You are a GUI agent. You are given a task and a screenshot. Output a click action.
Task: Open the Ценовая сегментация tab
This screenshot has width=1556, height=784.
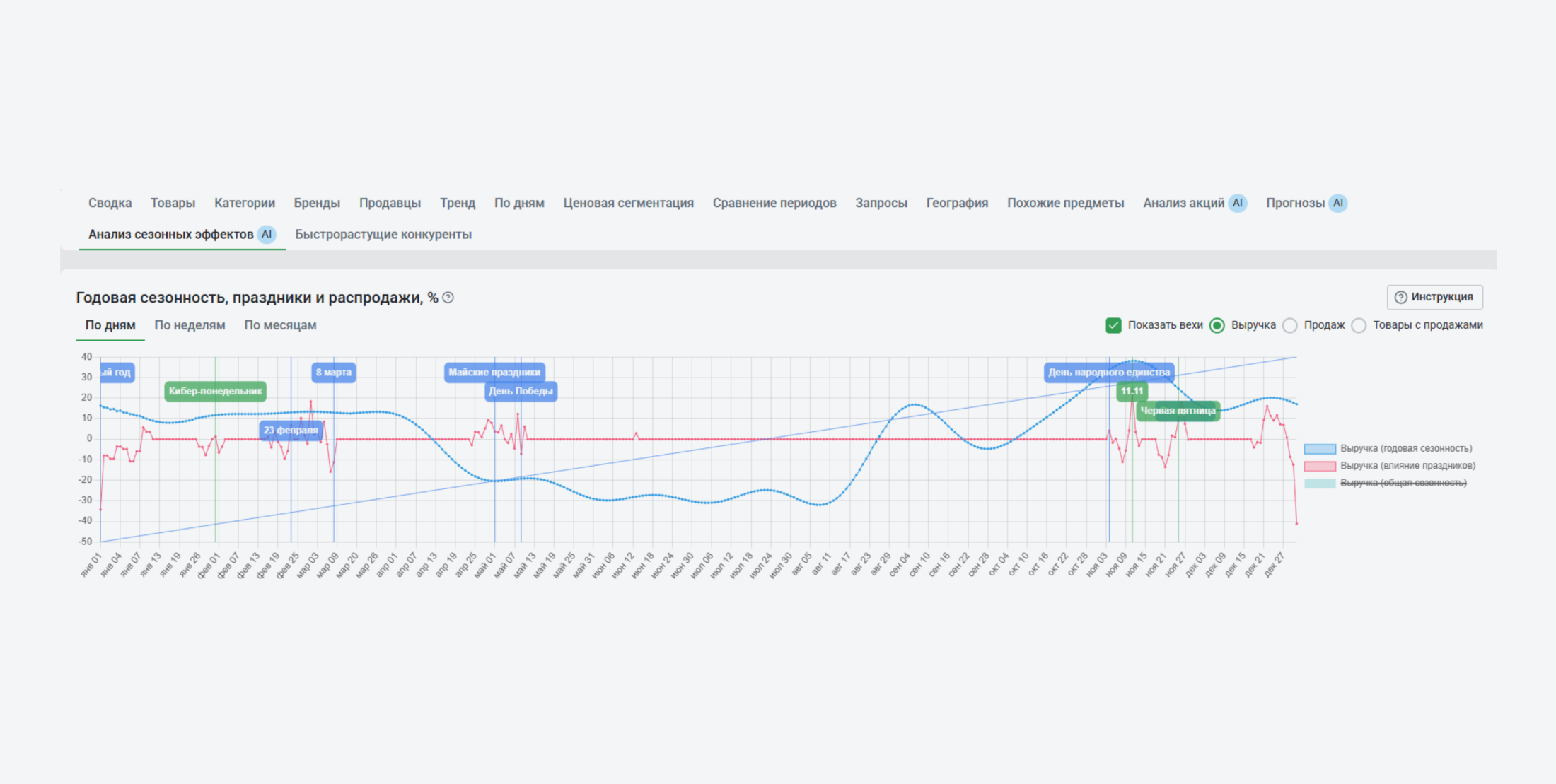click(x=628, y=203)
